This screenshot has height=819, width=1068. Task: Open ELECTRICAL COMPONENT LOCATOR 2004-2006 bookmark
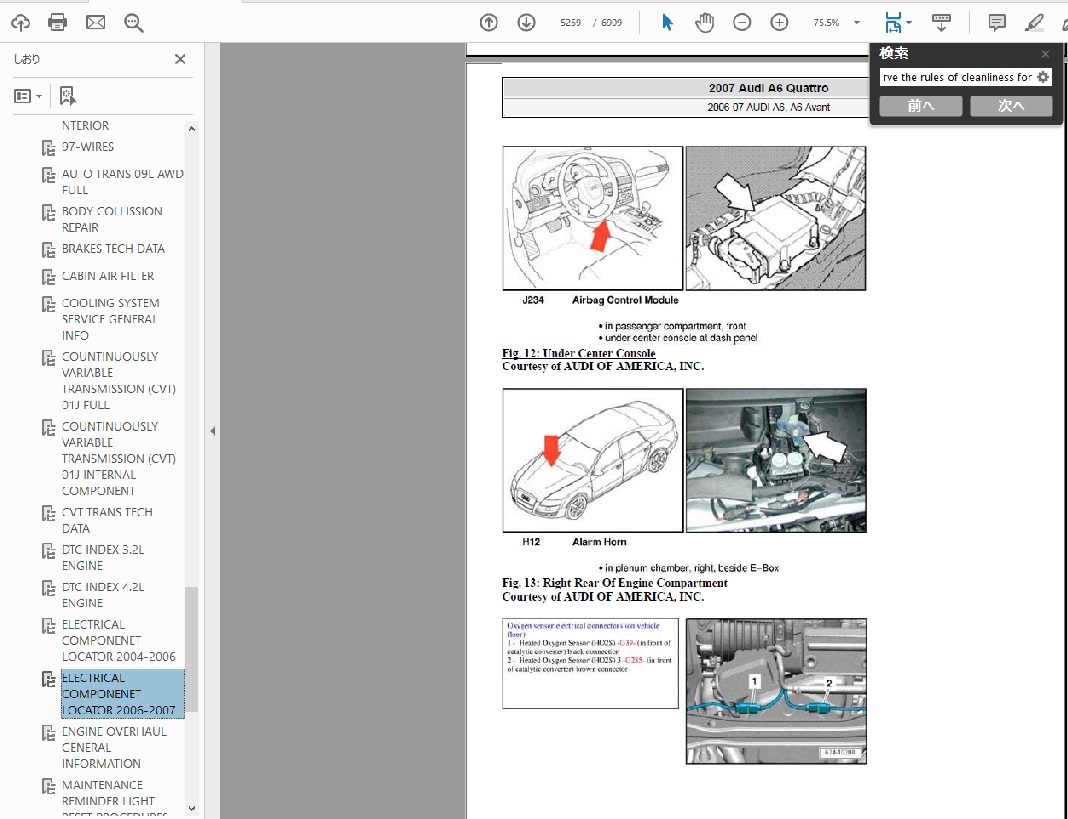click(119, 640)
